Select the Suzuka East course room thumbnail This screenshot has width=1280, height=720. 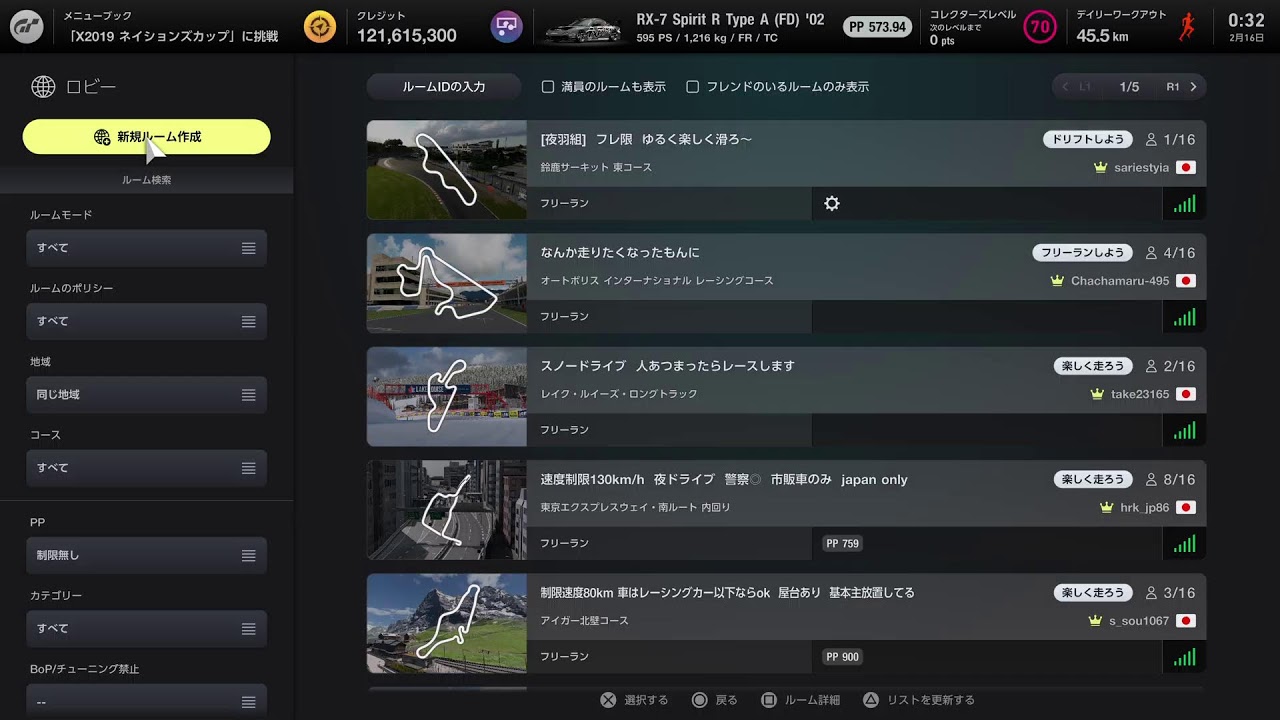click(446, 170)
